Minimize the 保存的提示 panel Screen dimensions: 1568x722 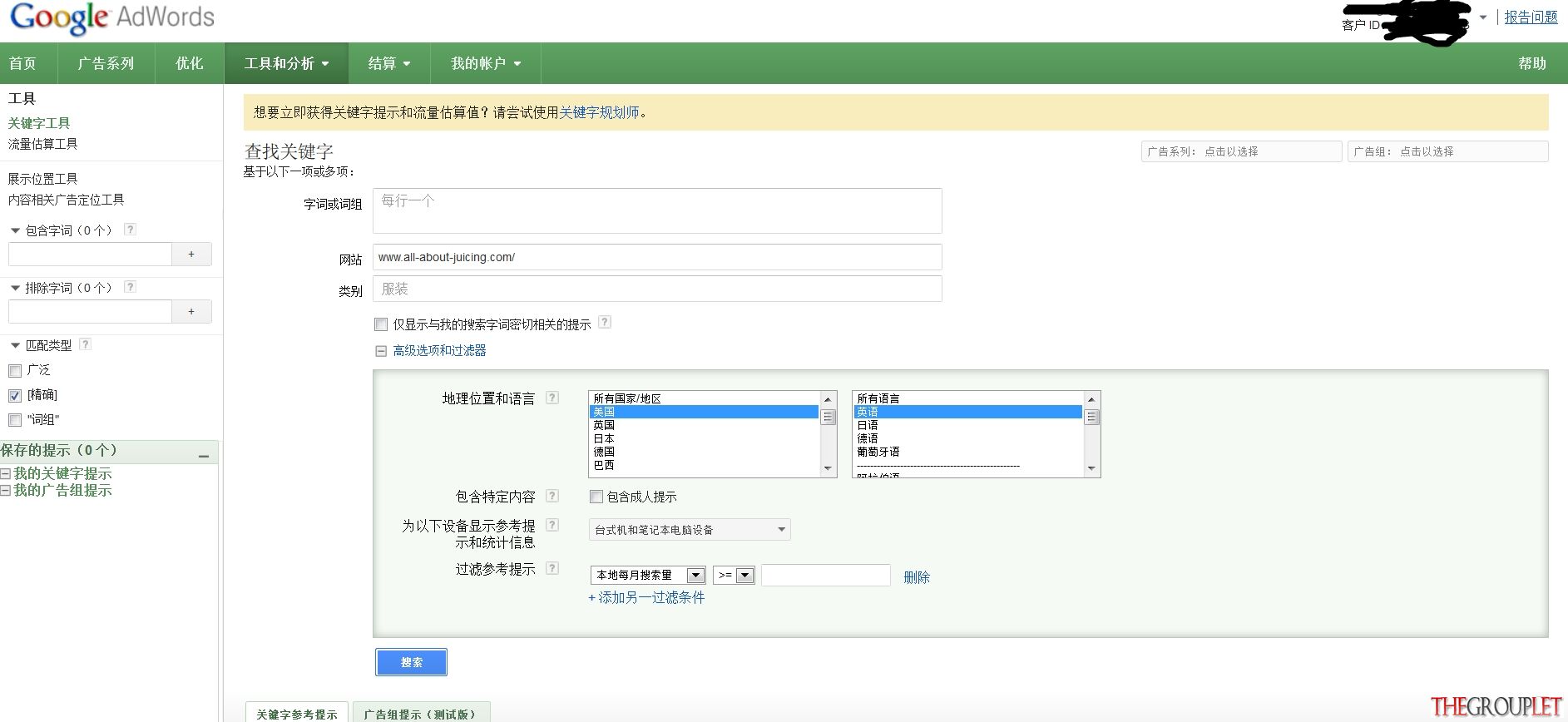coord(204,456)
